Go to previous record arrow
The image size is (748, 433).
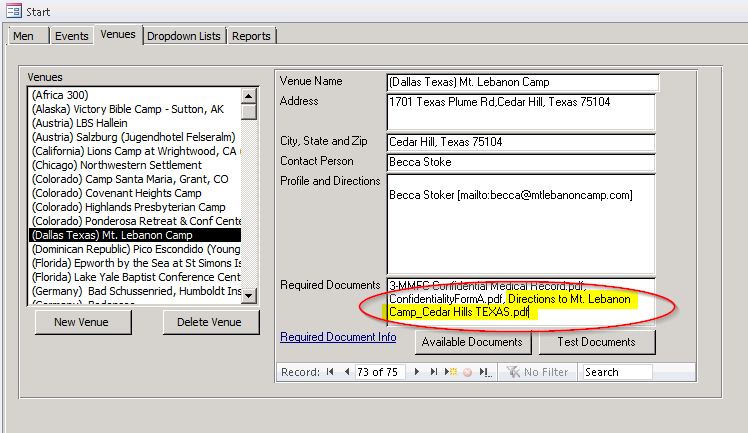[x=347, y=372]
